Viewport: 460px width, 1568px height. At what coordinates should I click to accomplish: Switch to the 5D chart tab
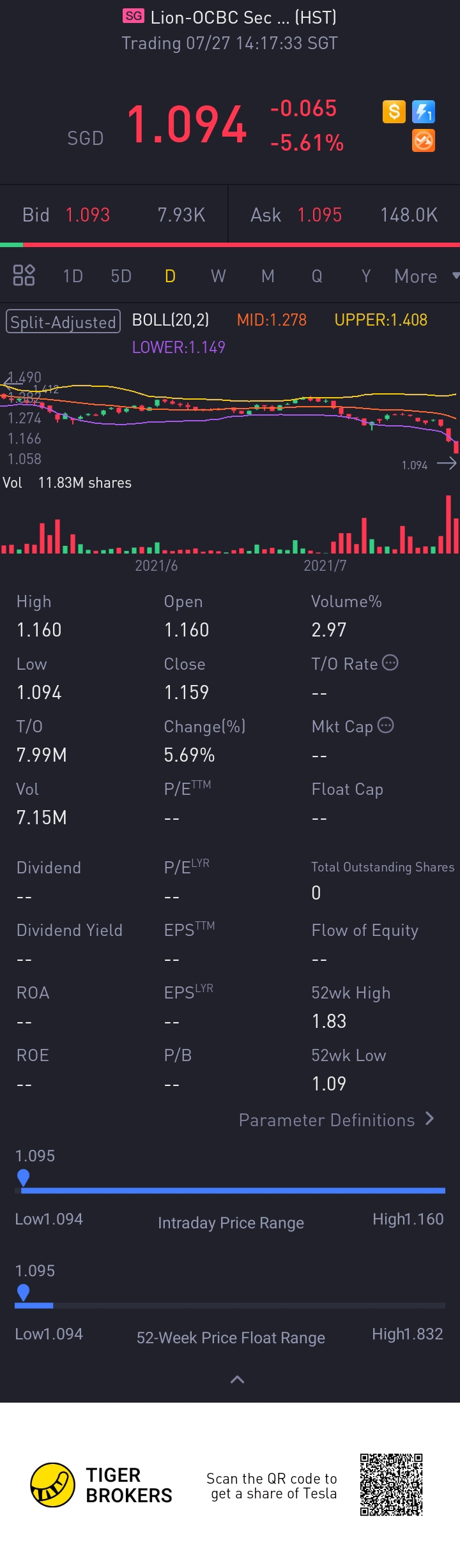[x=121, y=276]
